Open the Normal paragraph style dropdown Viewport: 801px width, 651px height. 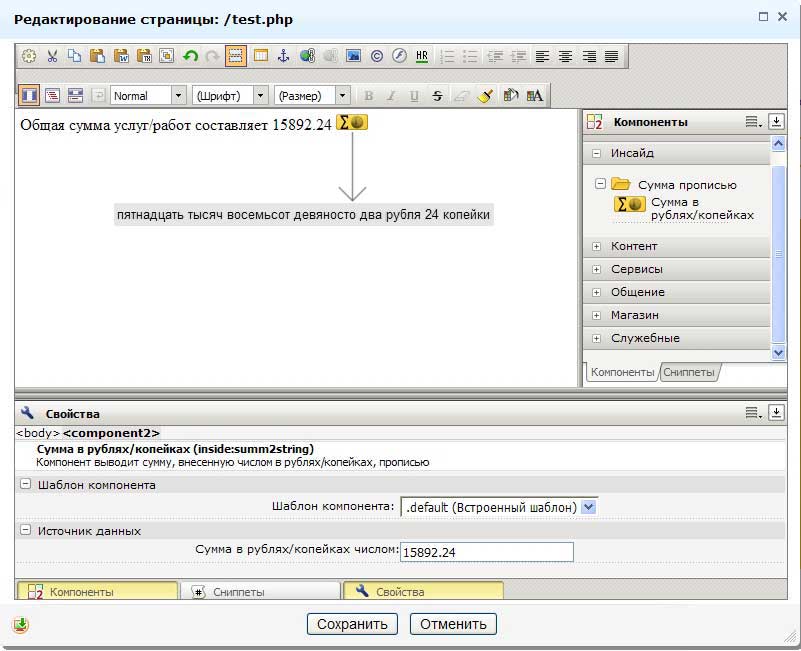[179, 96]
